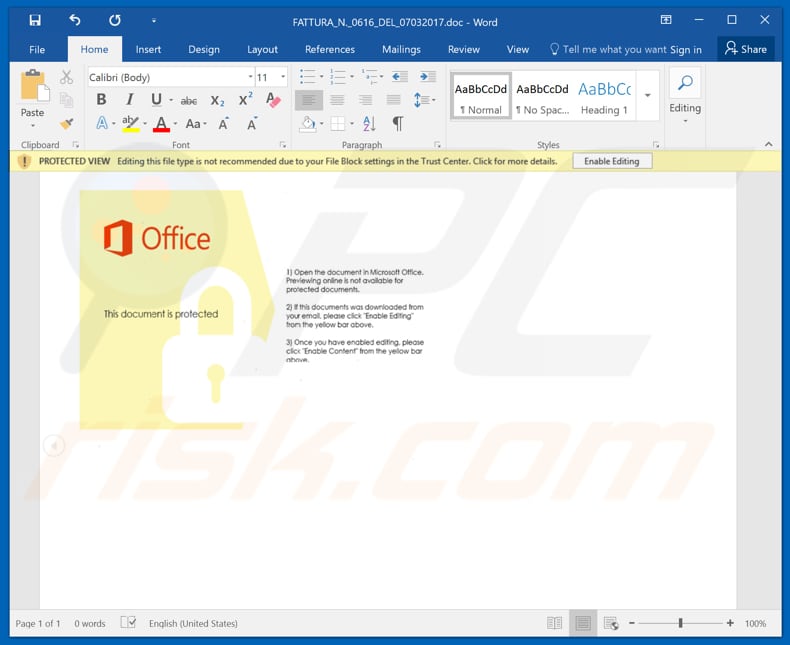Toggle Underline formatting
Image resolution: width=790 pixels, height=645 pixels.
tap(157, 100)
